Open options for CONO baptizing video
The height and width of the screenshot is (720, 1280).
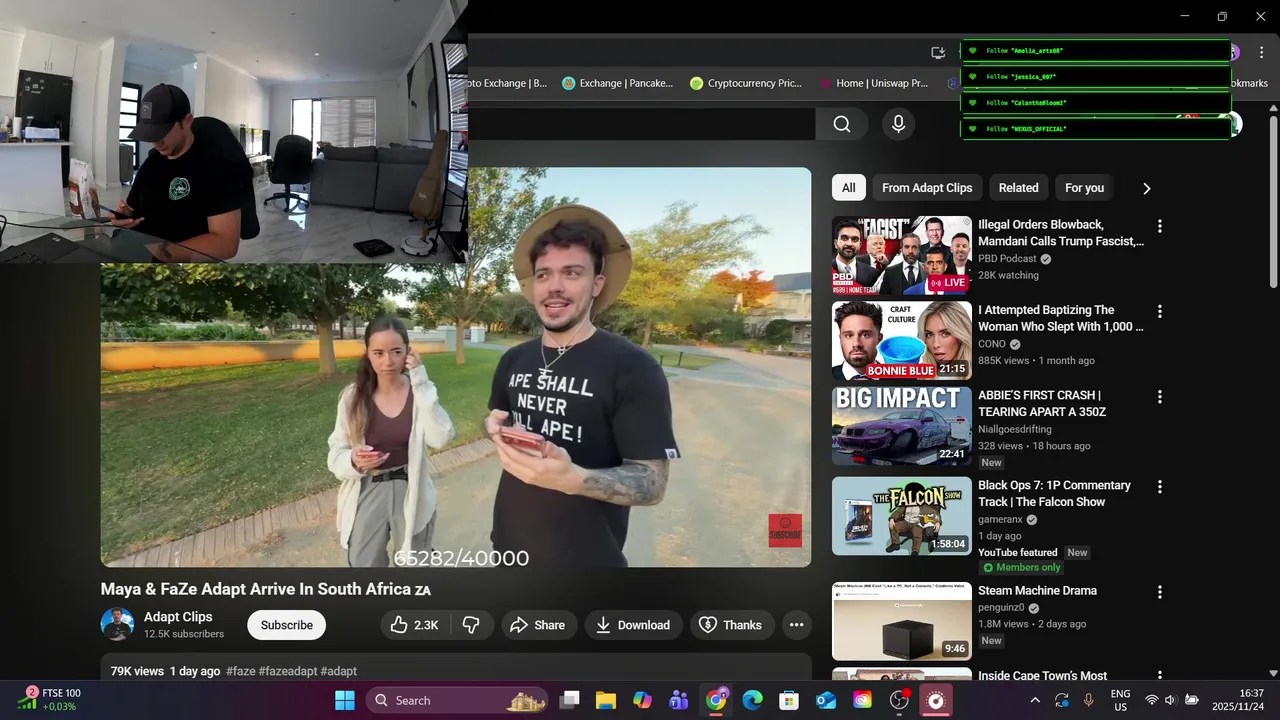click(1160, 311)
